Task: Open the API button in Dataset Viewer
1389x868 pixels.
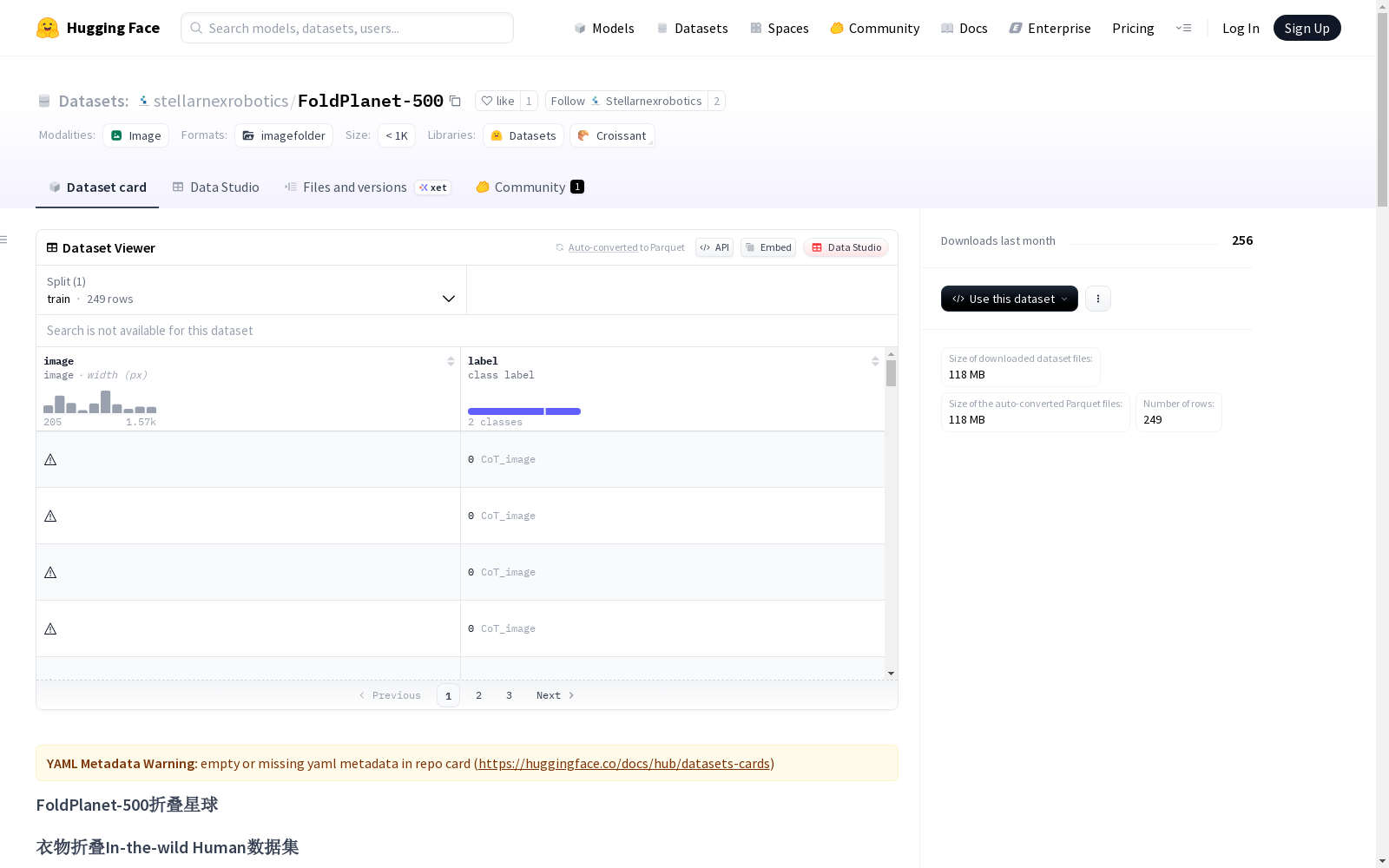Action: [x=714, y=247]
